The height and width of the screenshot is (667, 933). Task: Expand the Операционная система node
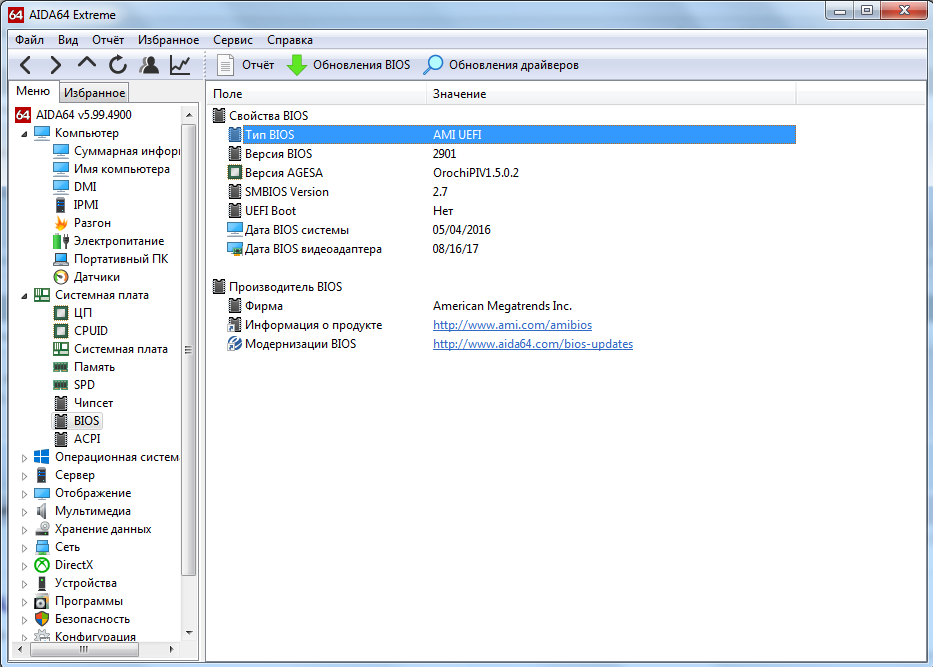pos(24,458)
